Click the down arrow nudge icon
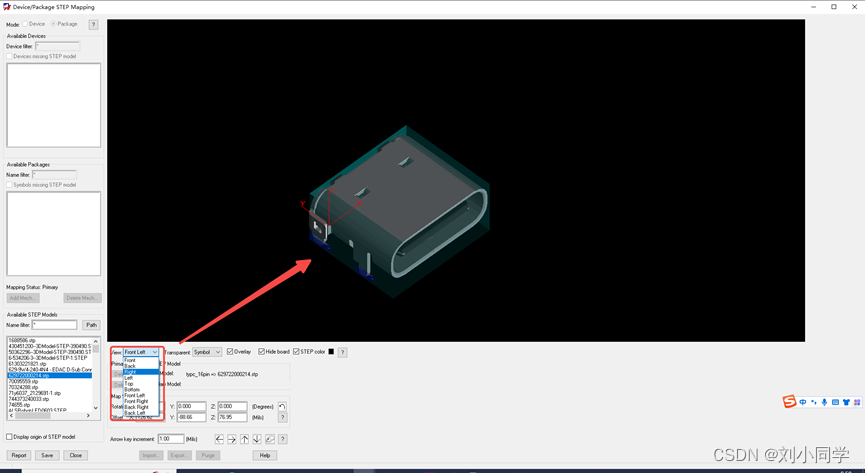Screen dimensions: 865x473 coord(257,439)
